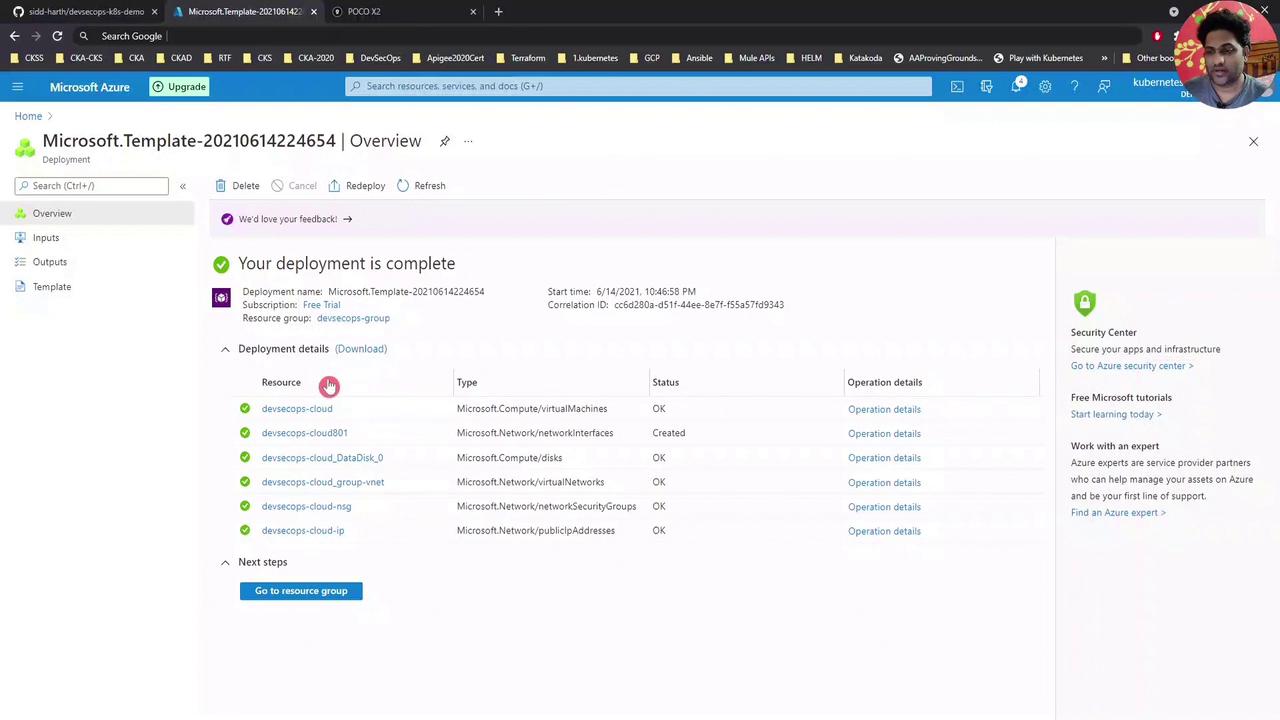This screenshot has height=720, width=1280.
Task: Open the Katakoda bookmark folder
Action: pyautogui.click(x=858, y=58)
